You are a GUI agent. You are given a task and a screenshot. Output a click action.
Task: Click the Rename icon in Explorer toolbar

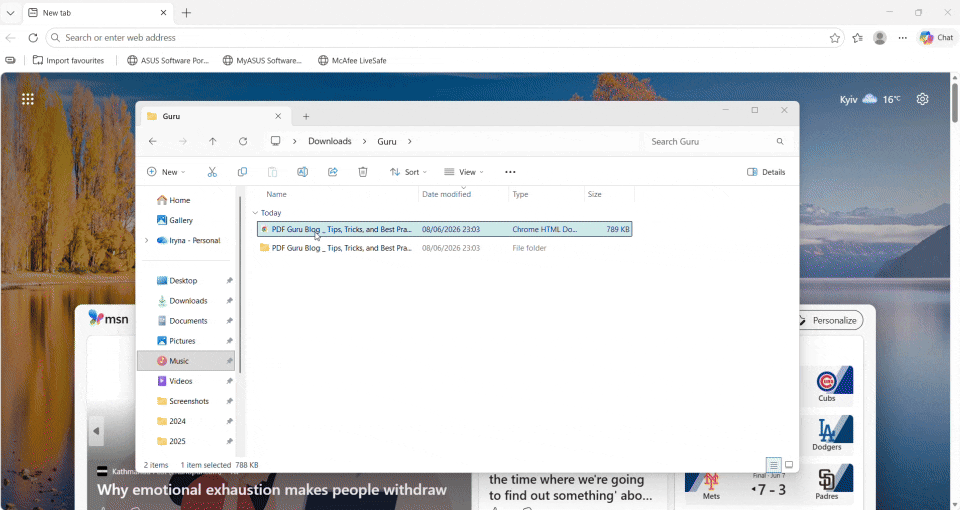pos(302,172)
